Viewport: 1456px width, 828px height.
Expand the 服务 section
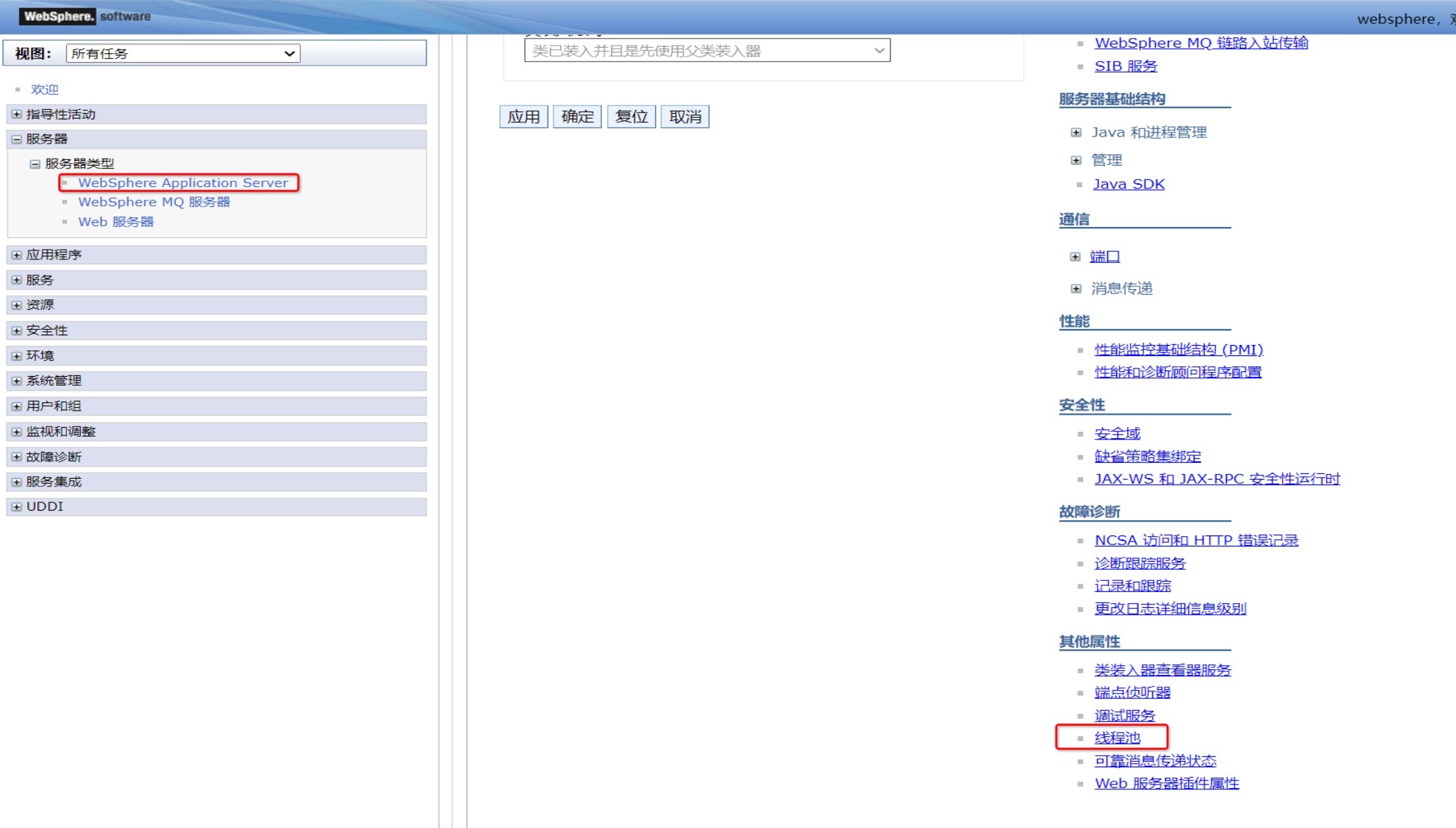point(17,280)
